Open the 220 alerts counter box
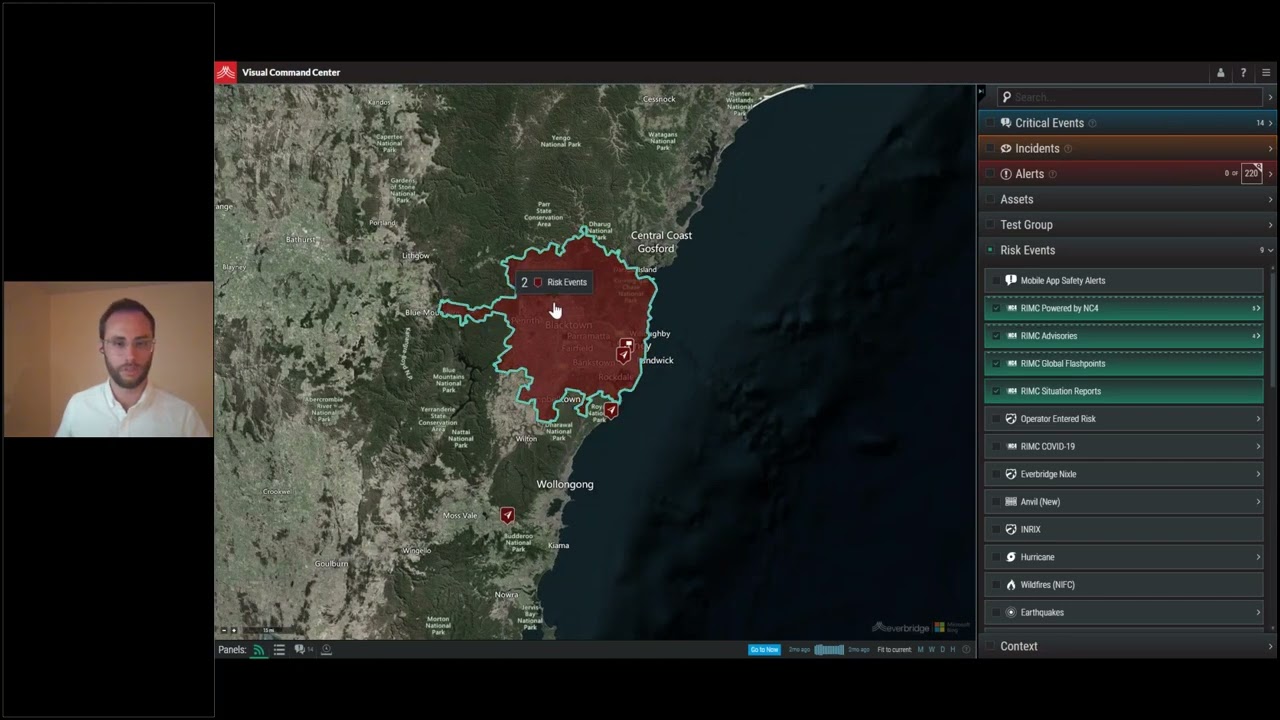The image size is (1280, 720). point(1251,173)
